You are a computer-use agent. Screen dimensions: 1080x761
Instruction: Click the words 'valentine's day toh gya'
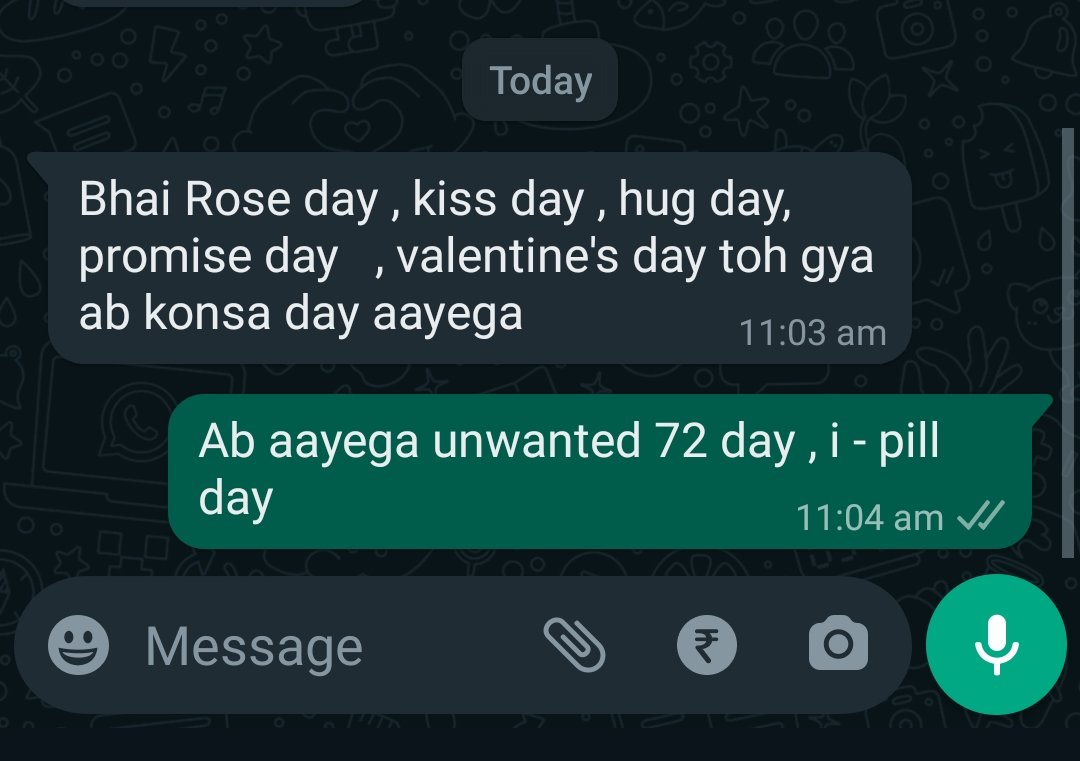(635, 257)
